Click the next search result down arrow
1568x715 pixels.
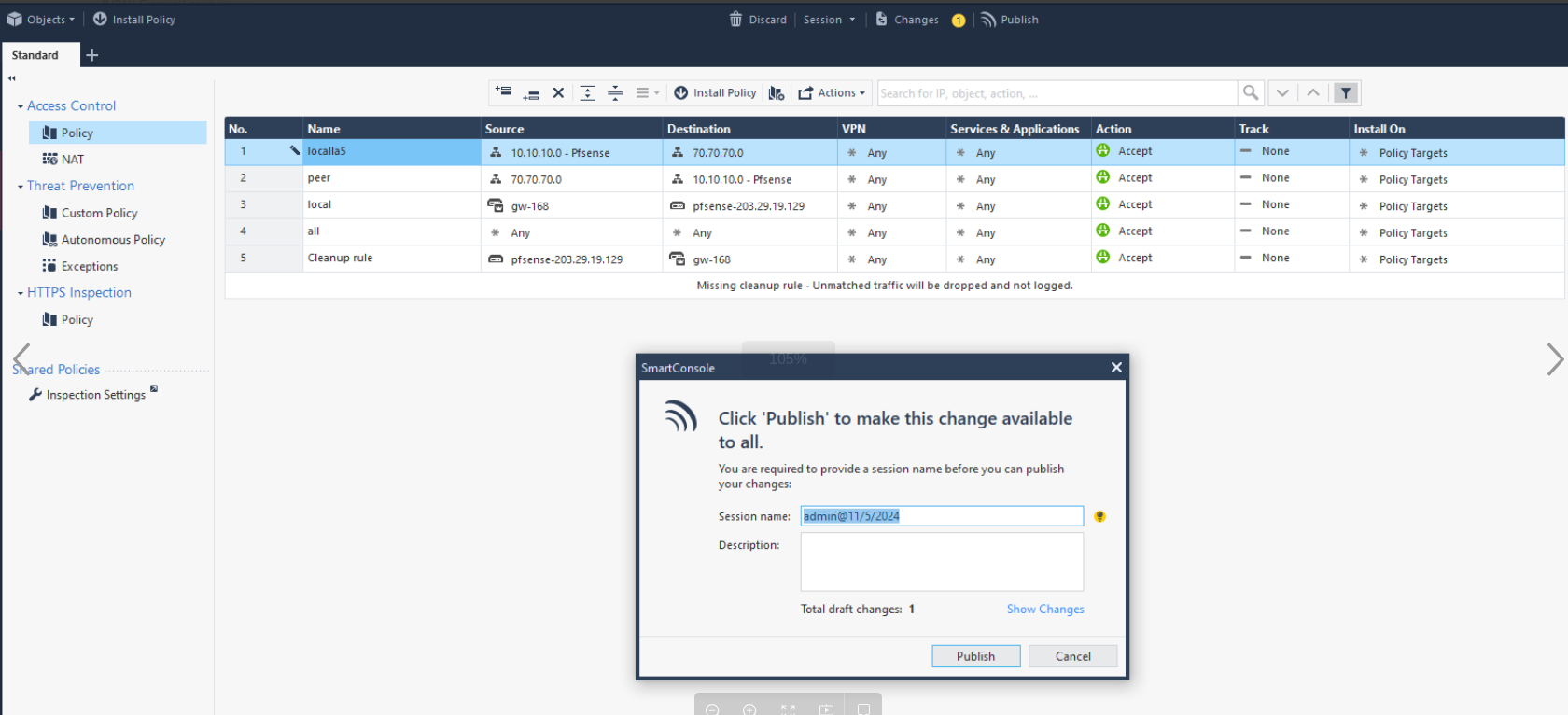tap(1282, 92)
